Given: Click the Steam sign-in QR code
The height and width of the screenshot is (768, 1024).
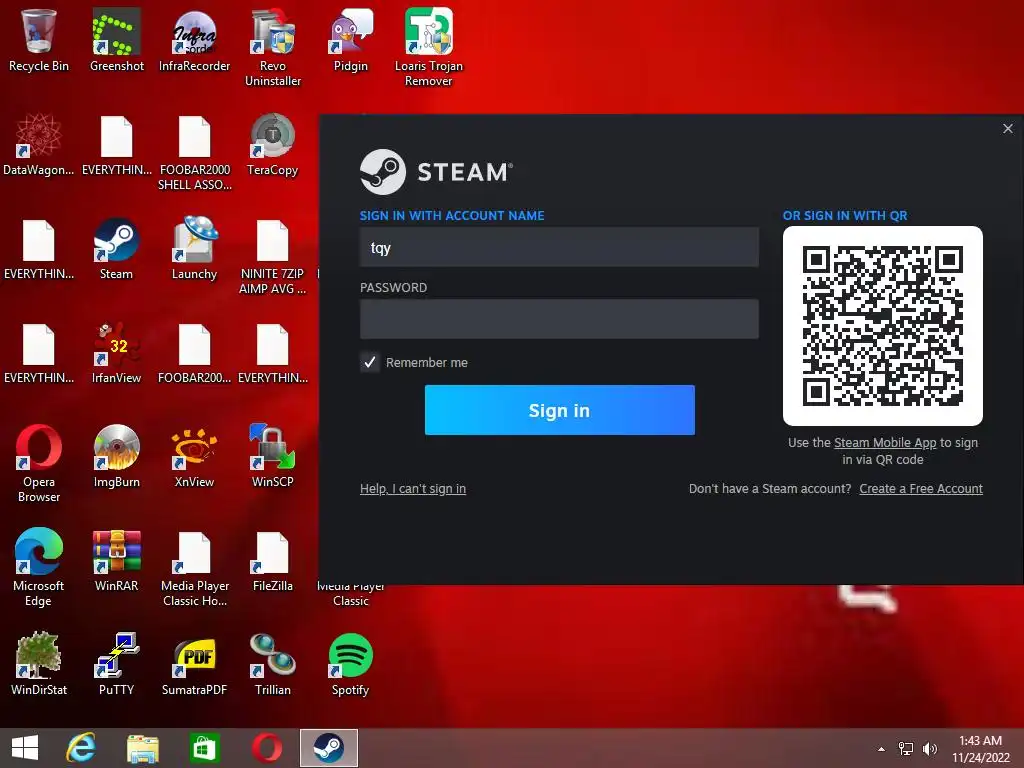Looking at the screenshot, I should click(x=882, y=326).
